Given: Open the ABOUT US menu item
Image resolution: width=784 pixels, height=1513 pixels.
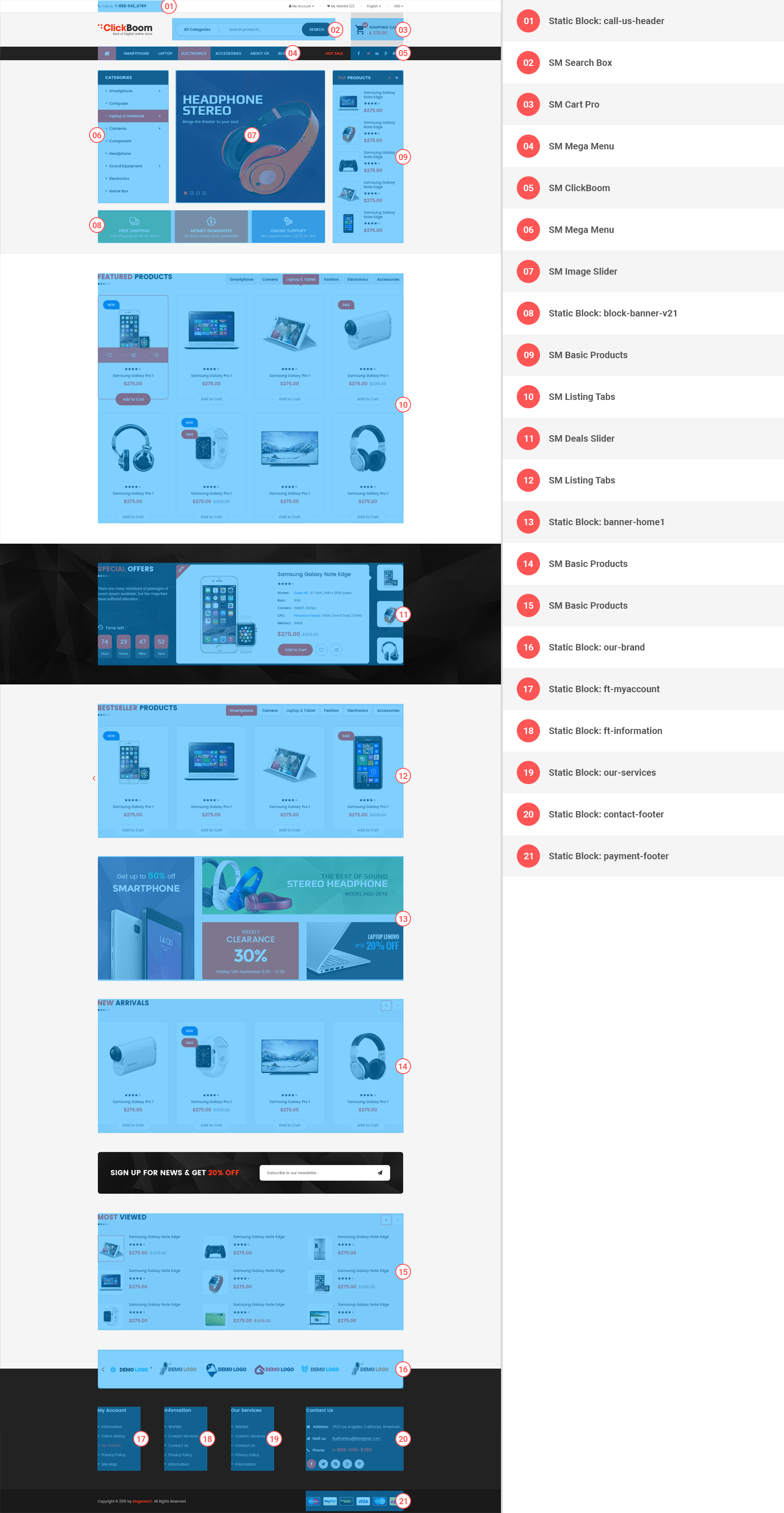Looking at the screenshot, I should (x=260, y=53).
